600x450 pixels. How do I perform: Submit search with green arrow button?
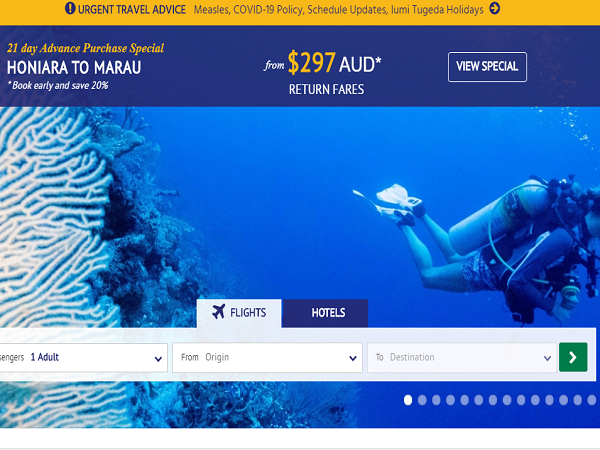pyautogui.click(x=573, y=357)
